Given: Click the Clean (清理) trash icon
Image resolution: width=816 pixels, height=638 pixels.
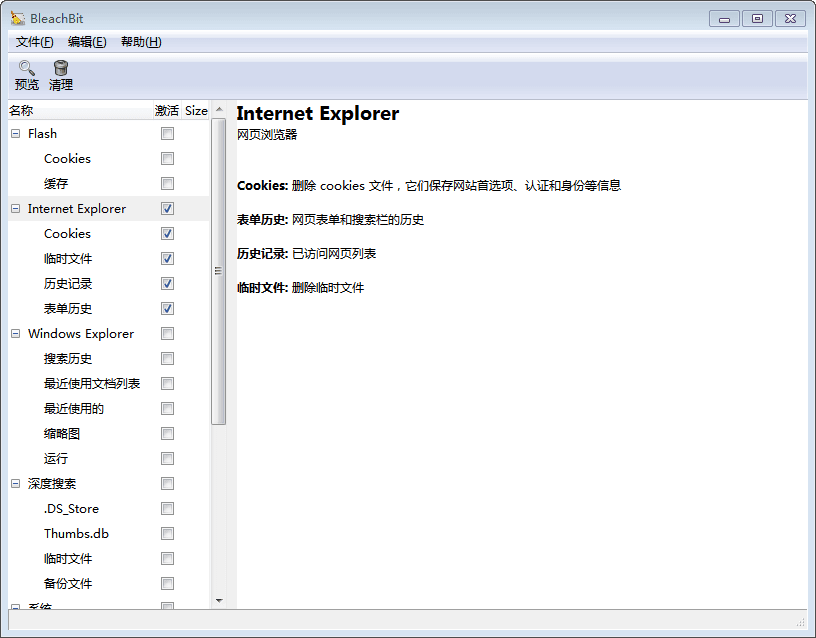Looking at the screenshot, I should [61, 68].
